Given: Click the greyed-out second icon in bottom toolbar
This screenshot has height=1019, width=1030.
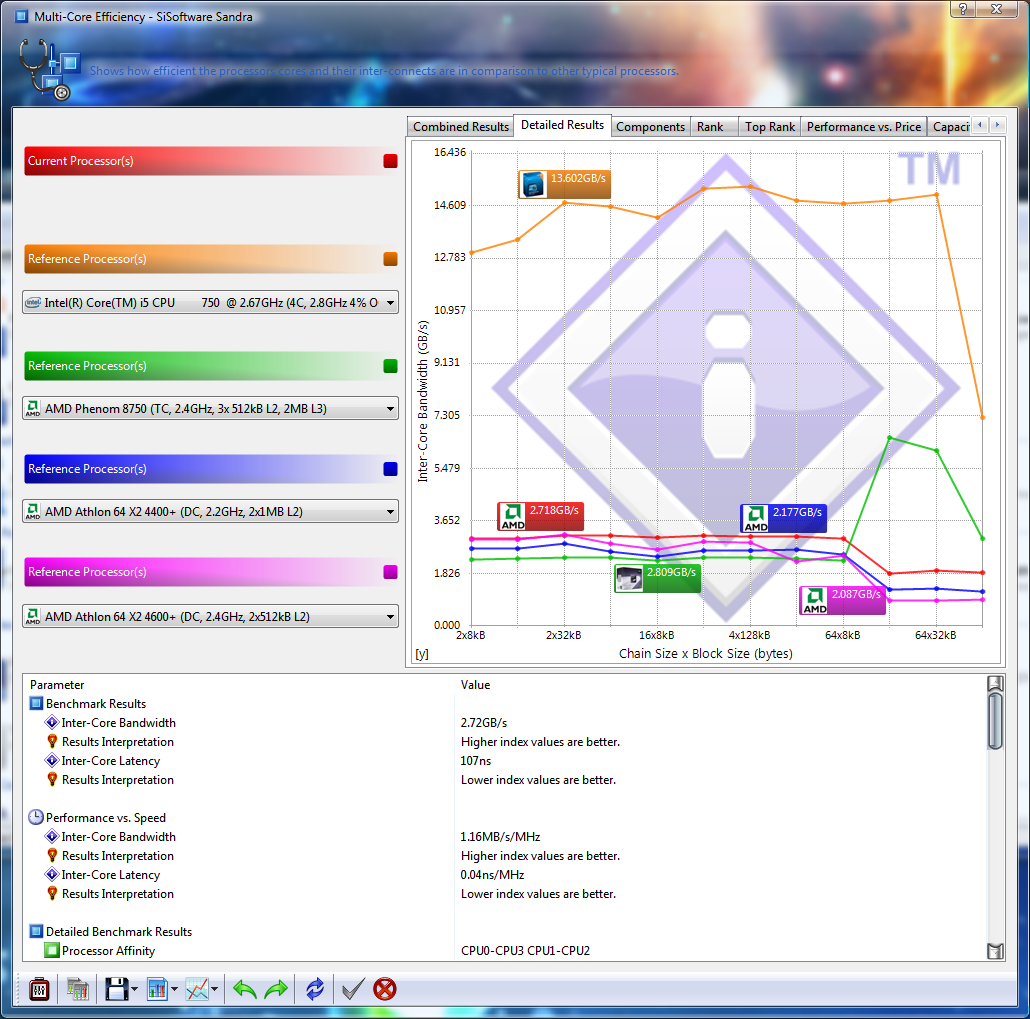Looking at the screenshot, I should 78,989.
